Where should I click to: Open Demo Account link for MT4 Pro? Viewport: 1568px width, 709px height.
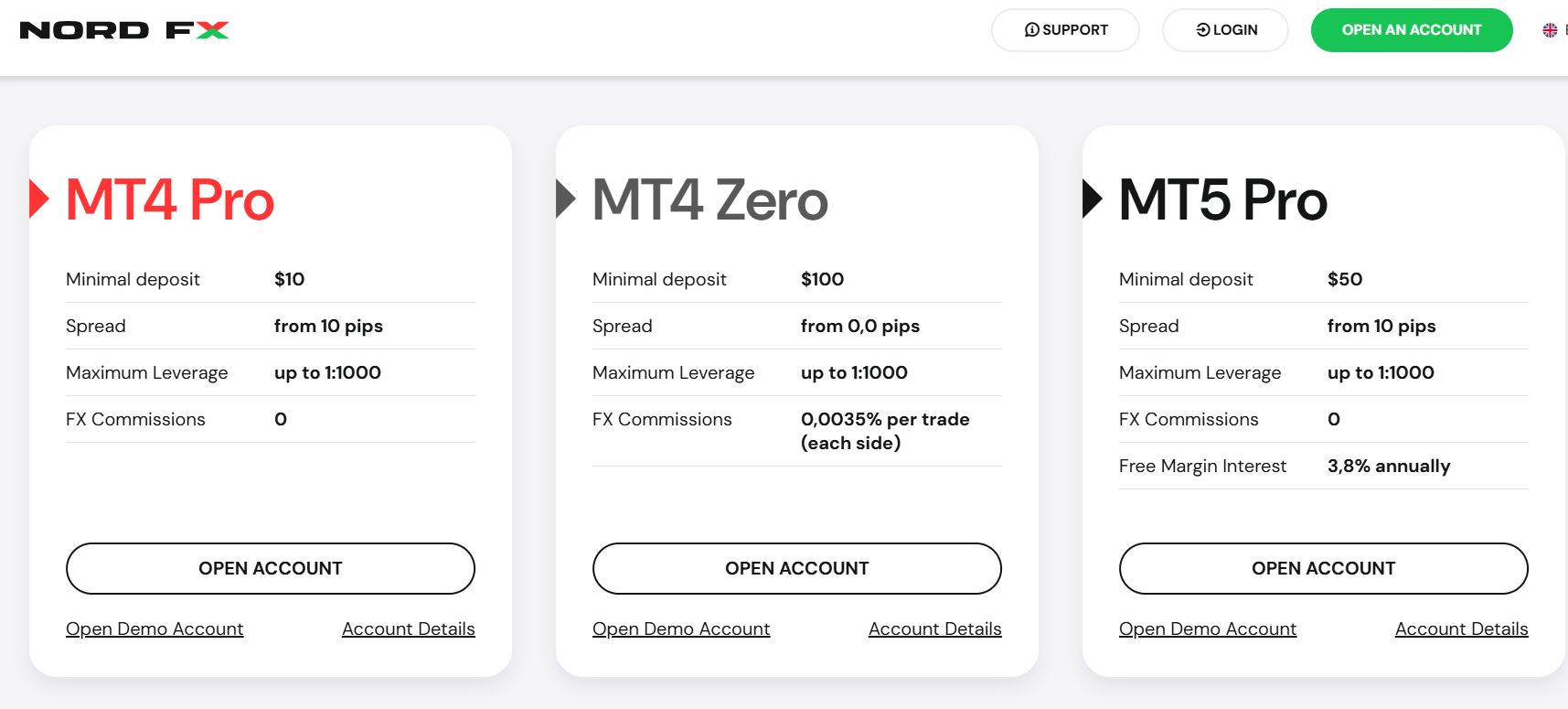point(155,628)
